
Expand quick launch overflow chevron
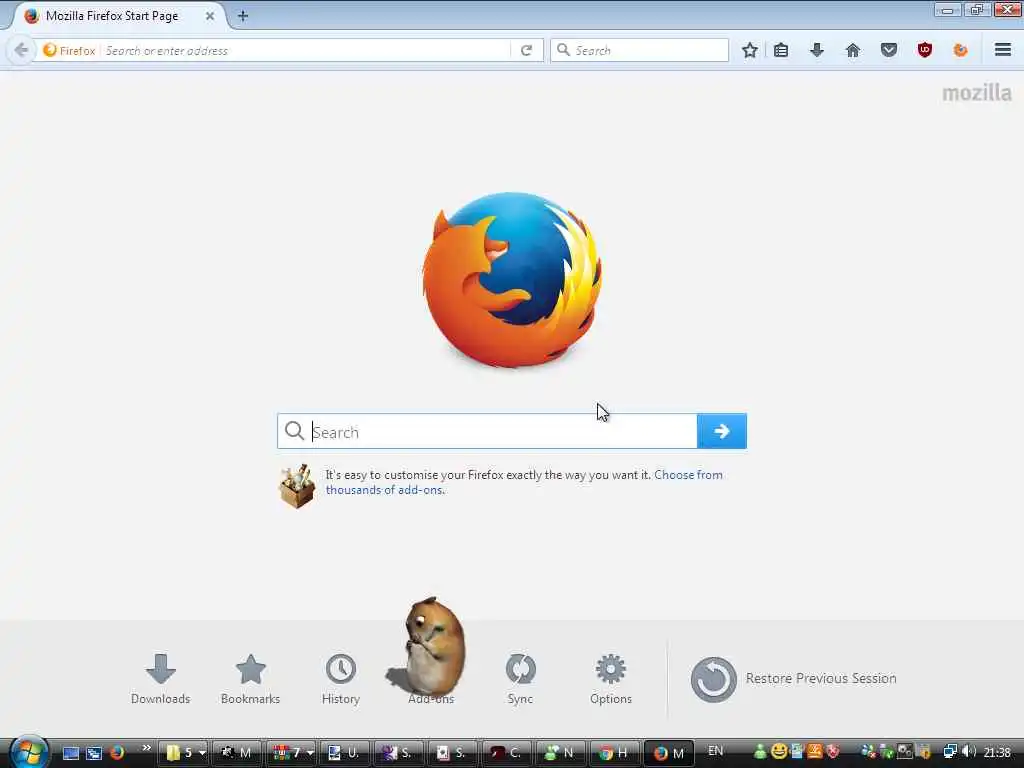coord(146,748)
